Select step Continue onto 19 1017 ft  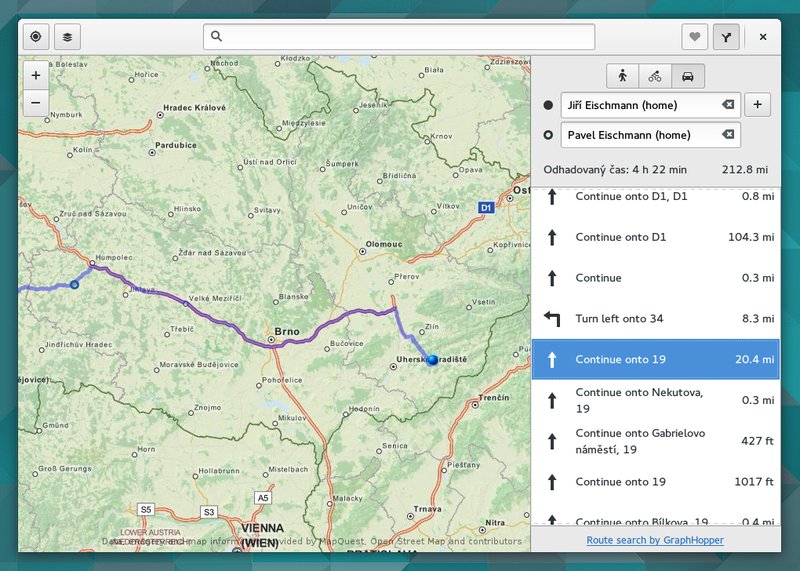pyautogui.click(x=656, y=482)
